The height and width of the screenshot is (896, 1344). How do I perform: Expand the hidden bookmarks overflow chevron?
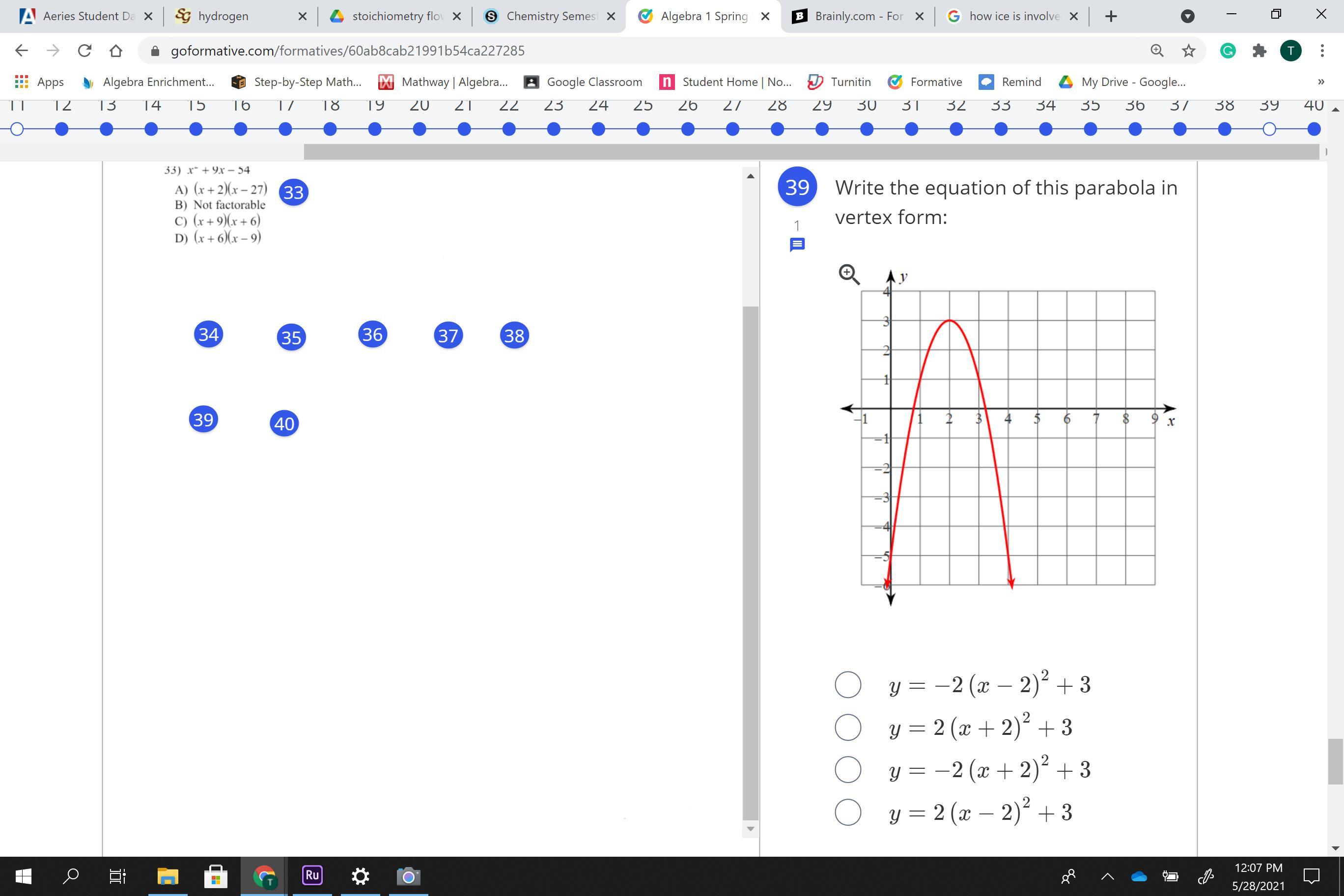tap(1320, 82)
